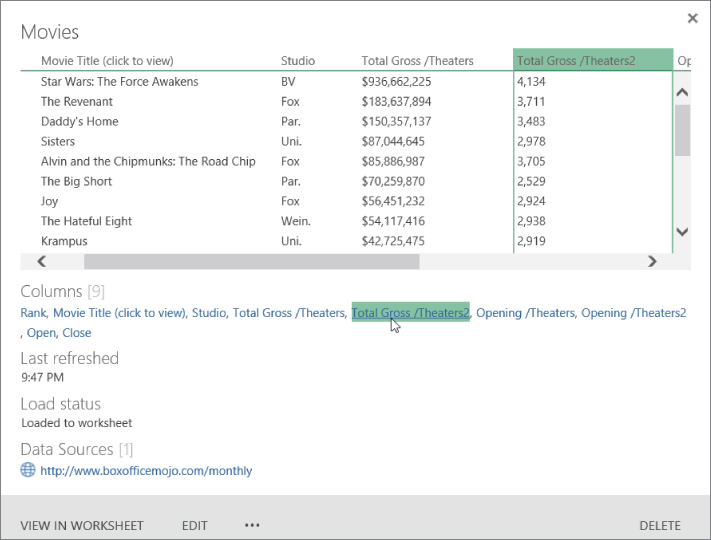
Task: Click the preview vertical scroll down arrow
Action: pyautogui.click(x=682, y=232)
